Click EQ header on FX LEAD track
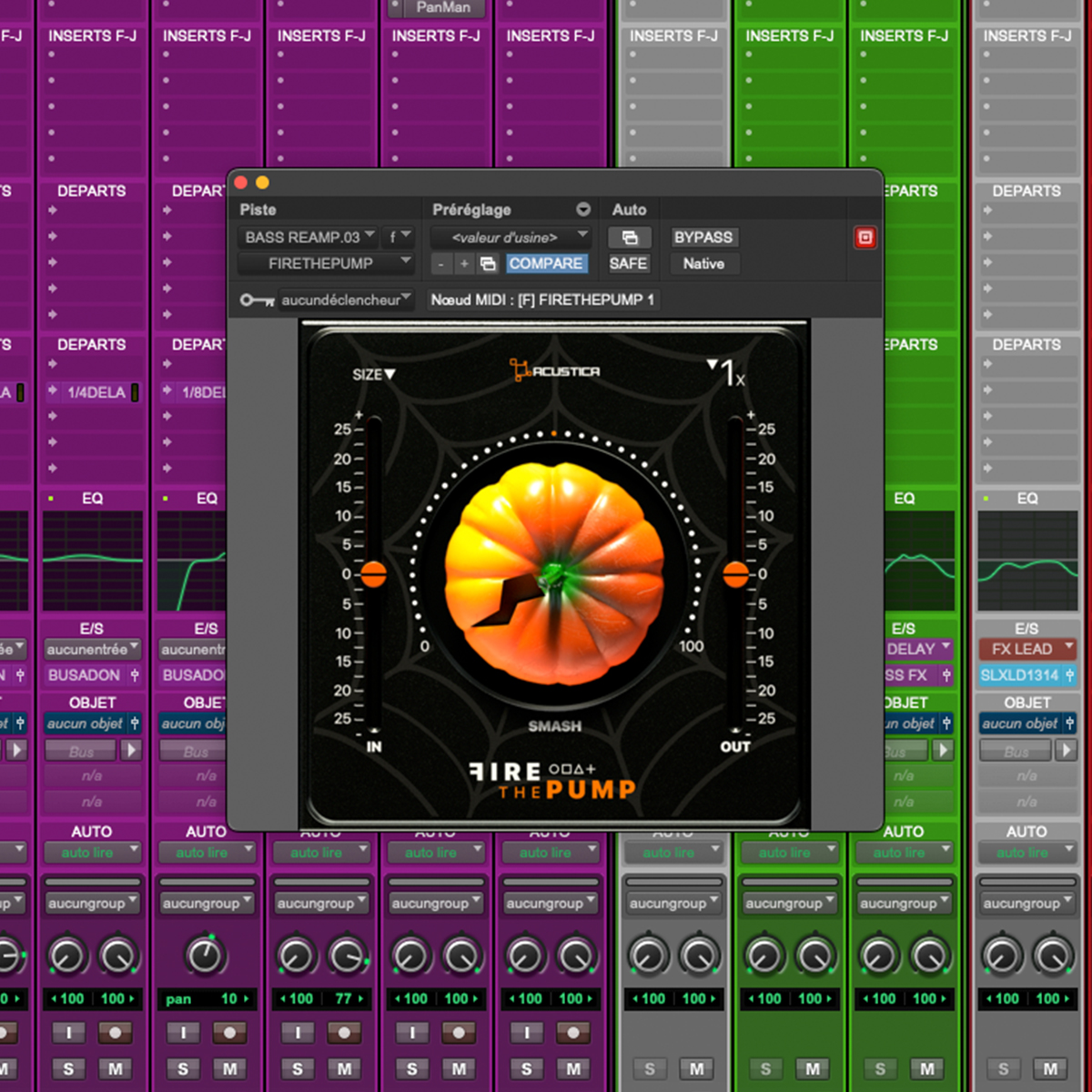1092x1092 pixels. pos(1026,499)
